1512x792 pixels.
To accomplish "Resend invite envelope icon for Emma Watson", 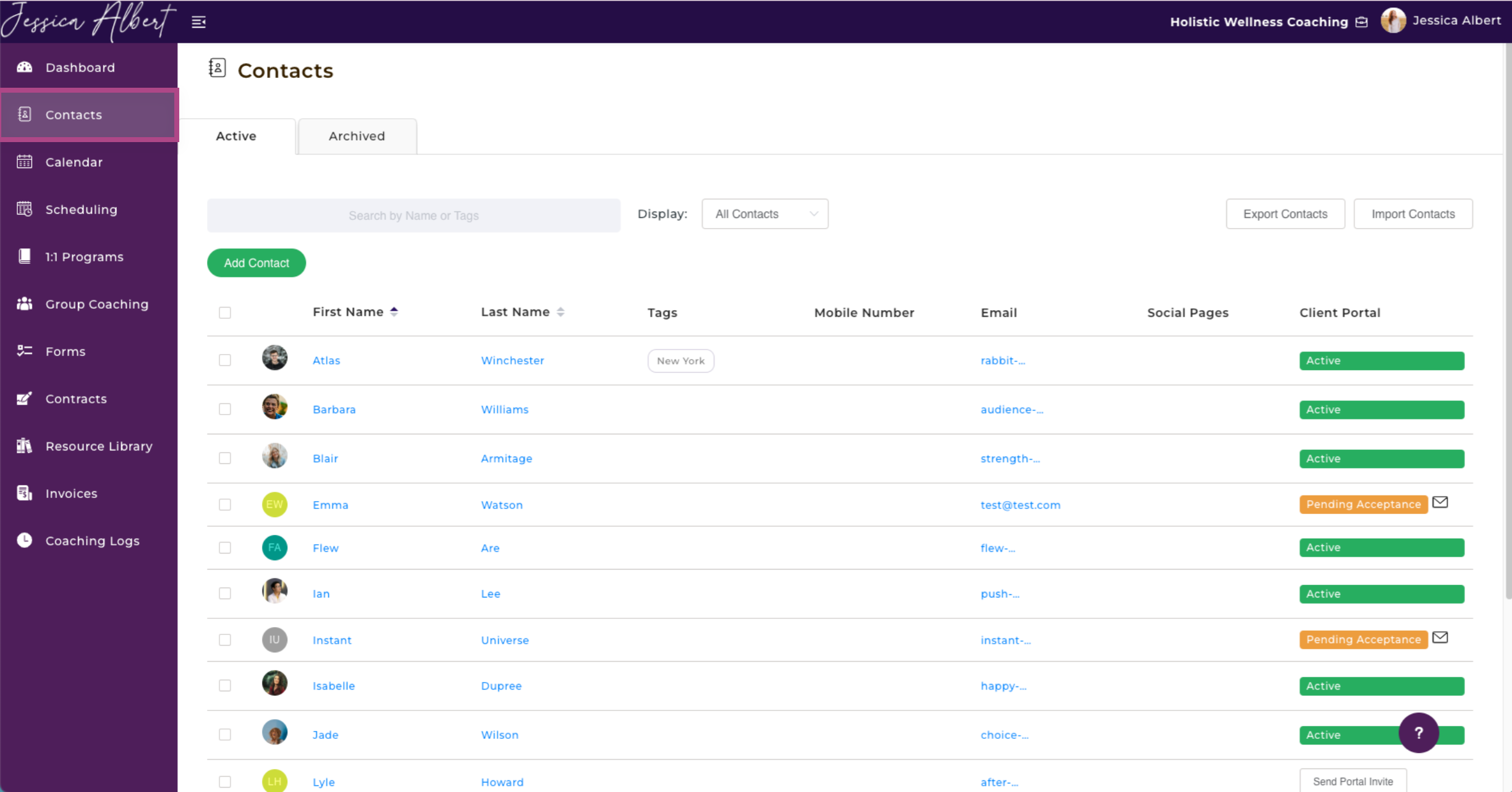I will click(1440, 502).
